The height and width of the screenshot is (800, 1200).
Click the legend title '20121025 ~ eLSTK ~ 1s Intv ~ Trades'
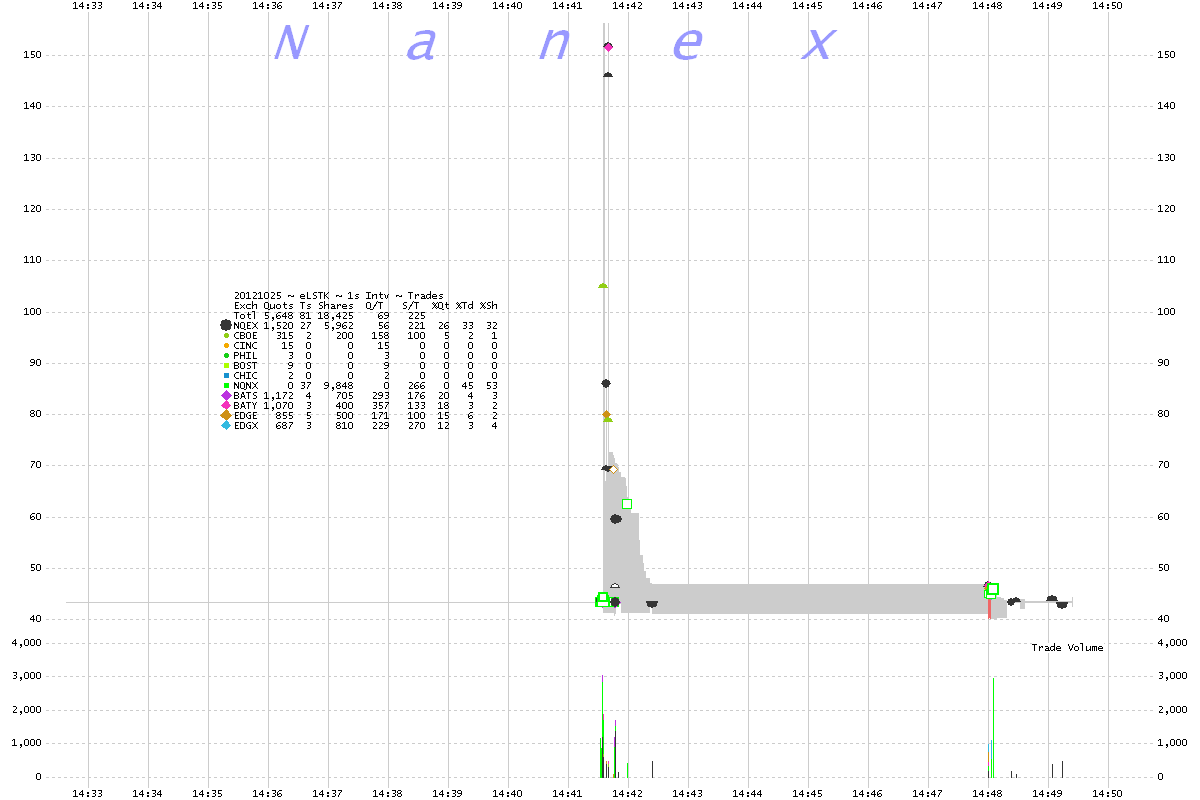pos(338,296)
